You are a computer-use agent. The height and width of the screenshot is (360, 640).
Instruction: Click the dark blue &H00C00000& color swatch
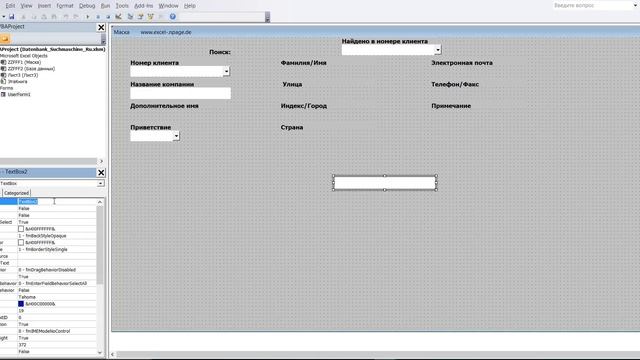pyautogui.click(x=21, y=304)
